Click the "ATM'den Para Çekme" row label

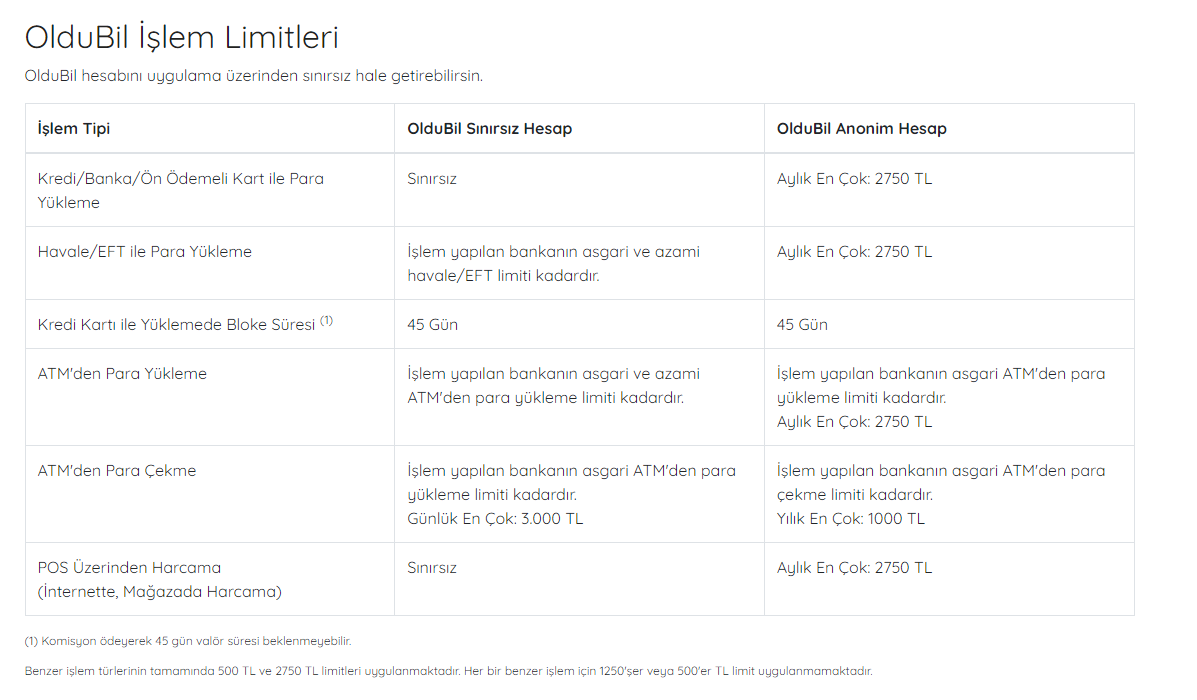[x=116, y=471]
